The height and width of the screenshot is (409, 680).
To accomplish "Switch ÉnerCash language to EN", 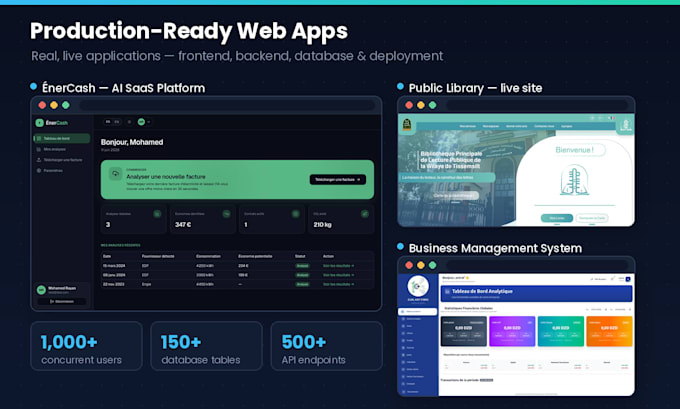I will [117, 122].
